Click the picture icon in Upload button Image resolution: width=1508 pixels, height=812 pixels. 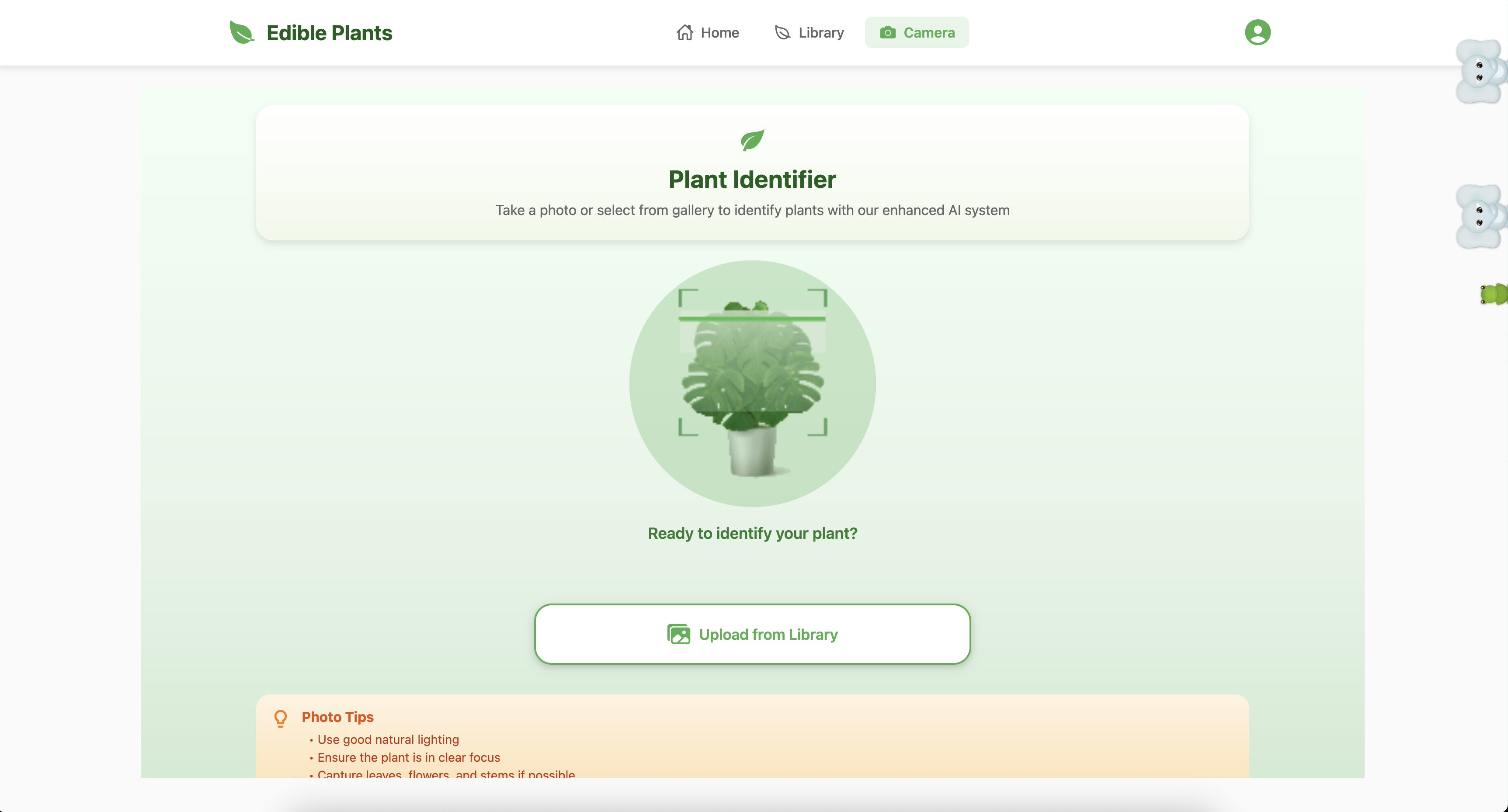[x=678, y=634]
